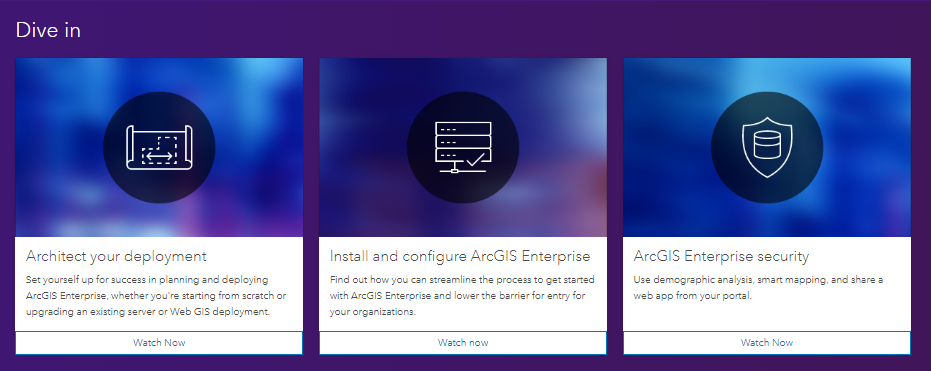Click Watch now under Install and configure
The width and height of the screenshot is (931, 371).
463,343
